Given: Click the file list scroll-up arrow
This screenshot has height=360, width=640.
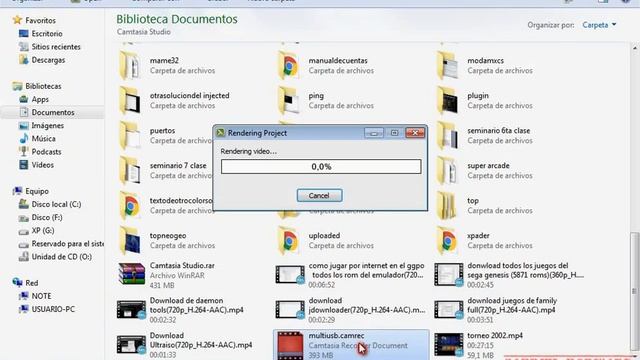Looking at the screenshot, I should pos(634,48).
